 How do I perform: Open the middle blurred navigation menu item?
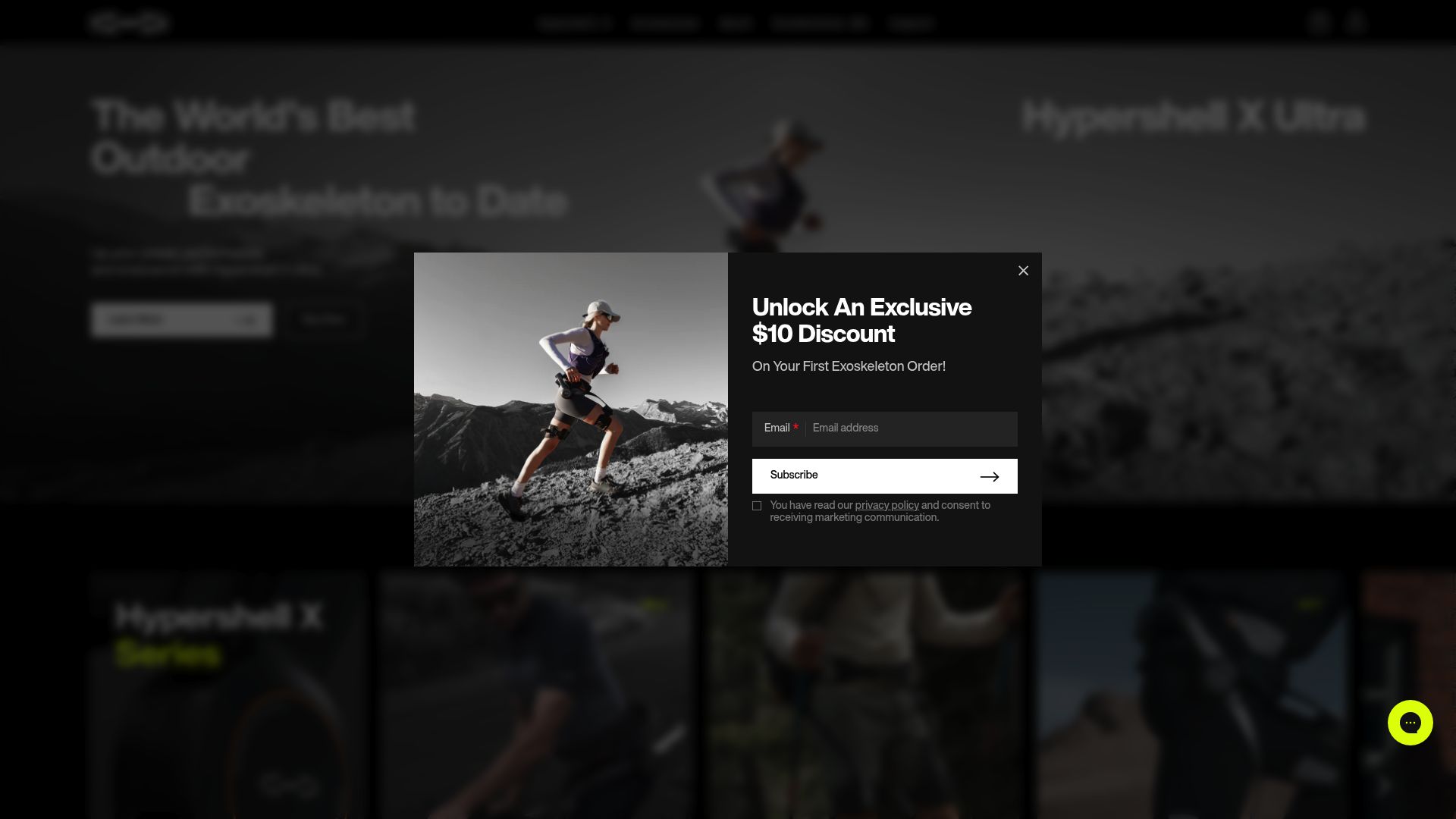point(736,24)
